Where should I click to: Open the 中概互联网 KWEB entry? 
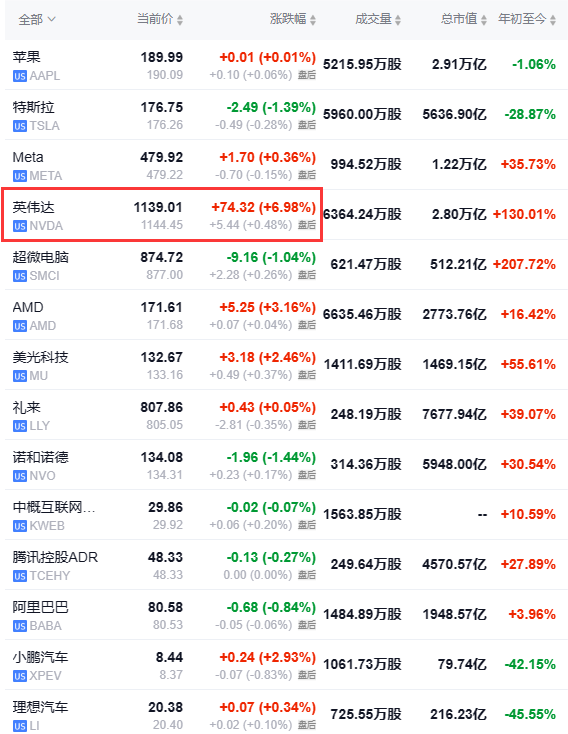[286, 514]
